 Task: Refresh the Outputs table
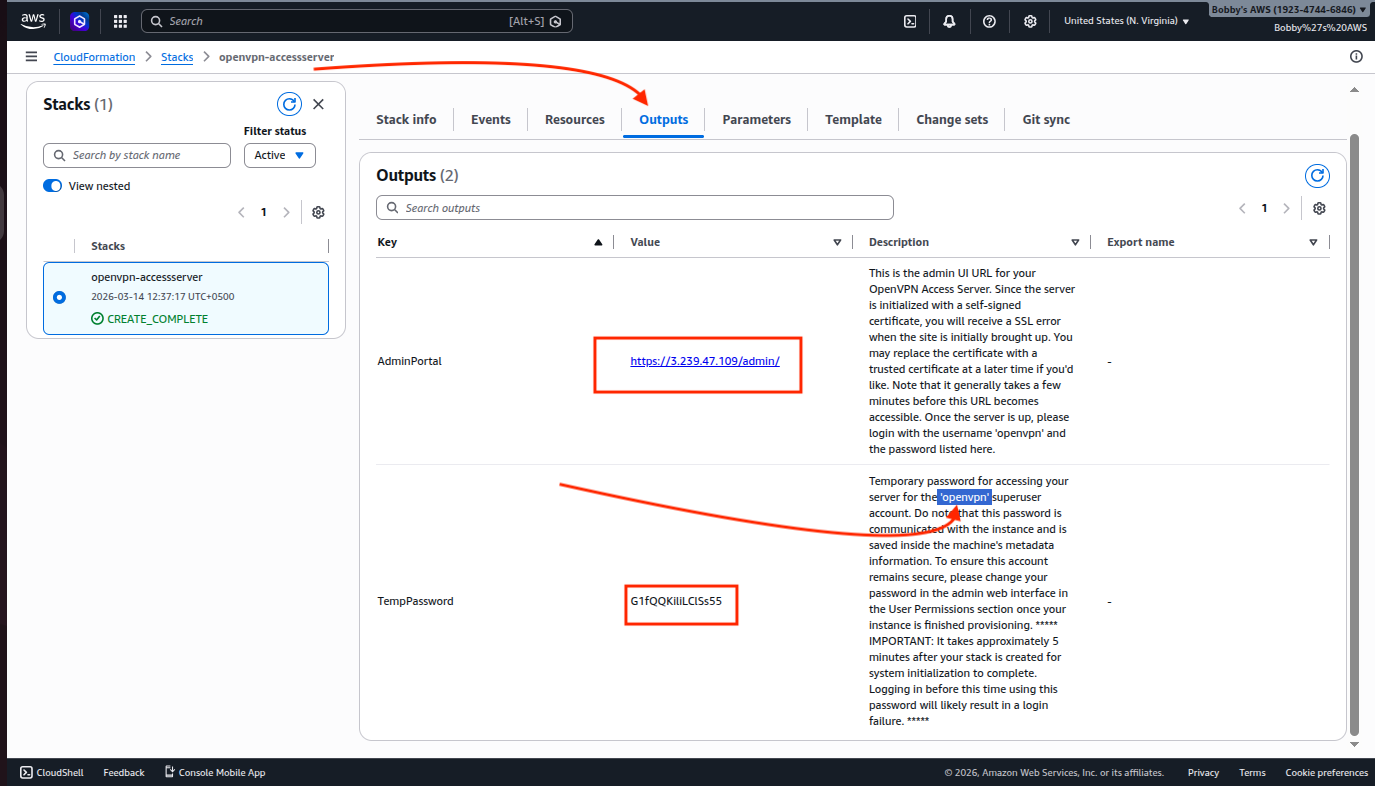1318,176
